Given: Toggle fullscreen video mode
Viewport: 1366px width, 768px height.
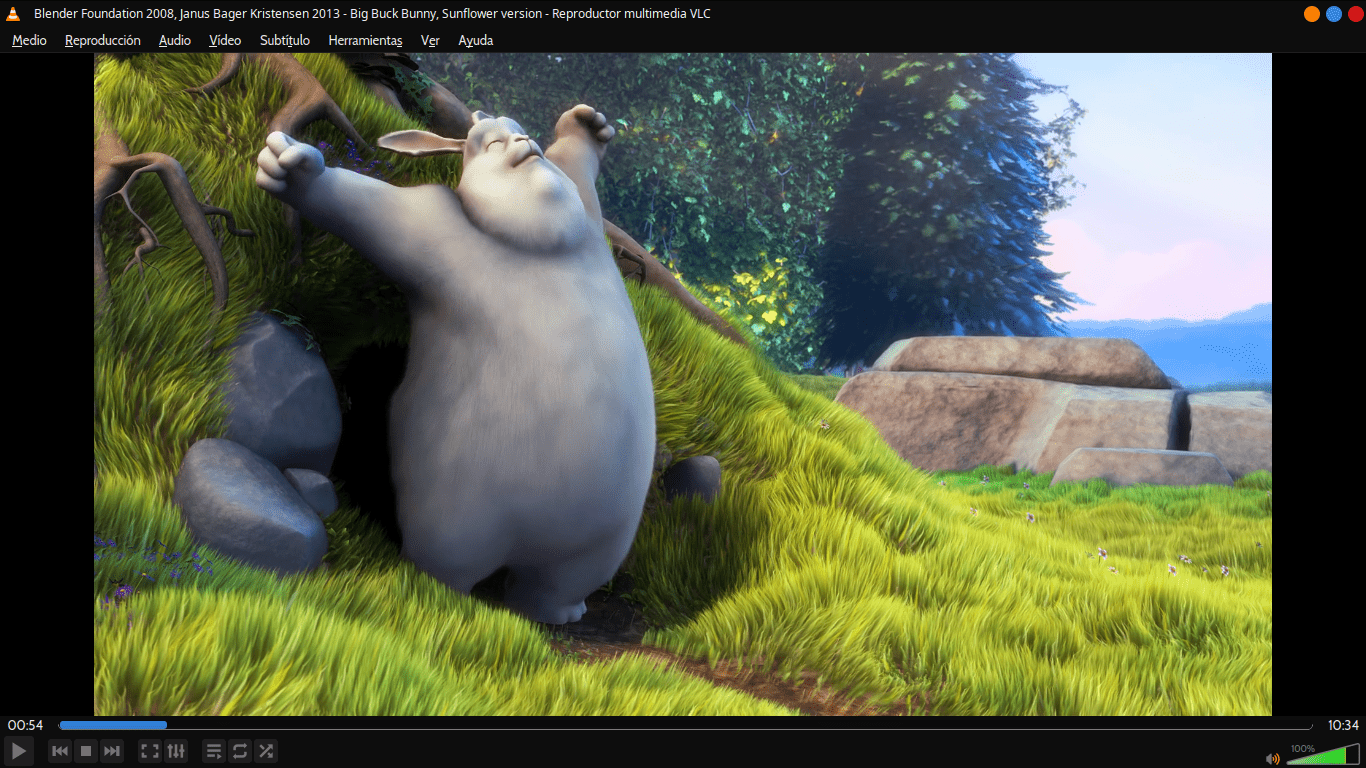Looking at the screenshot, I should (150, 751).
